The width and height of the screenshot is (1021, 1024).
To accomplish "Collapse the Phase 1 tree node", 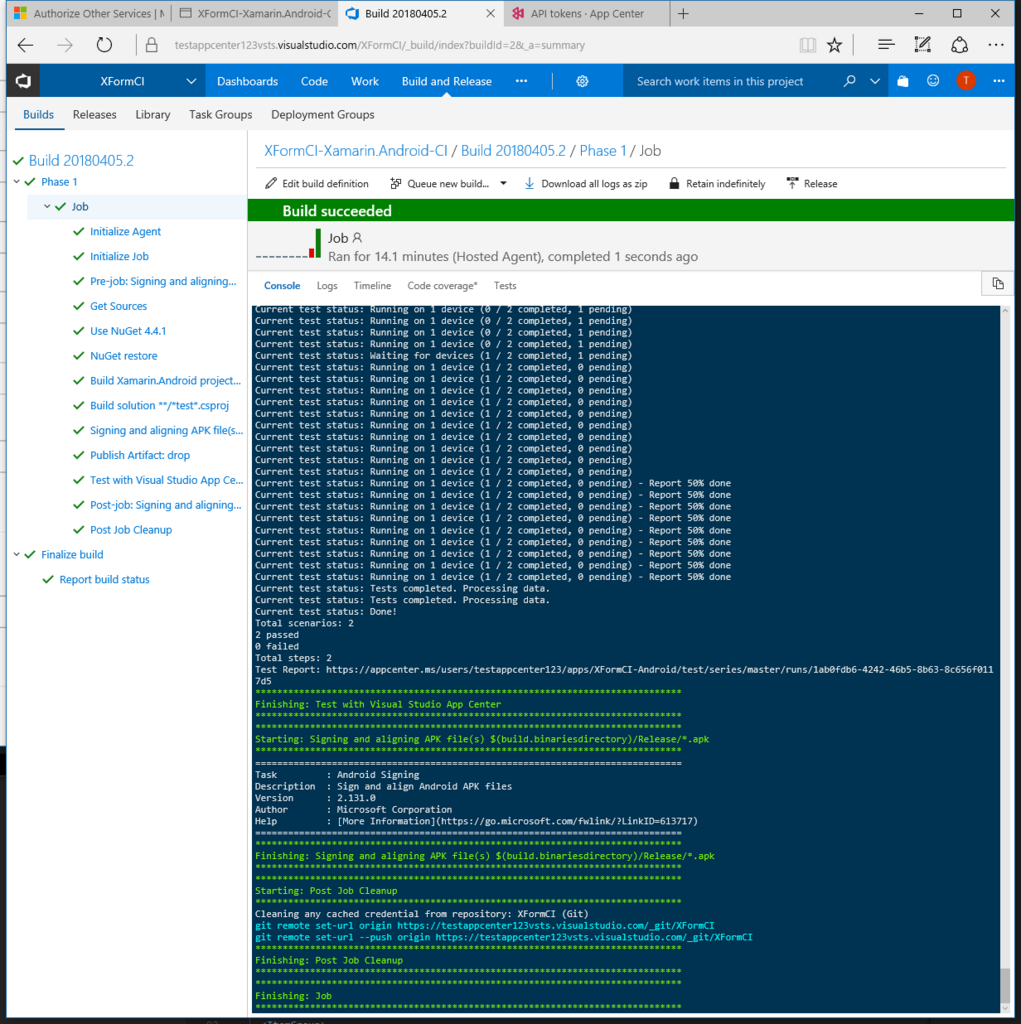I will point(16,182).
